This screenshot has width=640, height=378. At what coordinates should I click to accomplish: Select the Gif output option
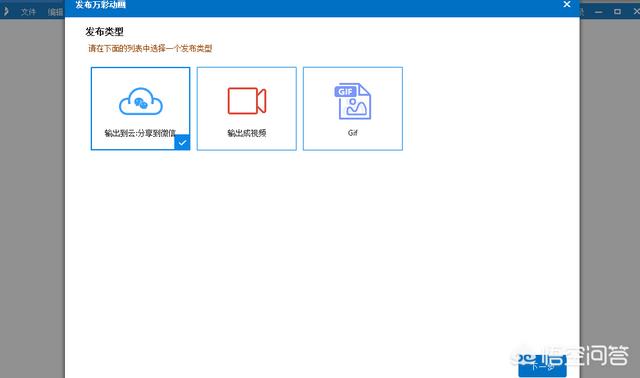click(353, 109)
